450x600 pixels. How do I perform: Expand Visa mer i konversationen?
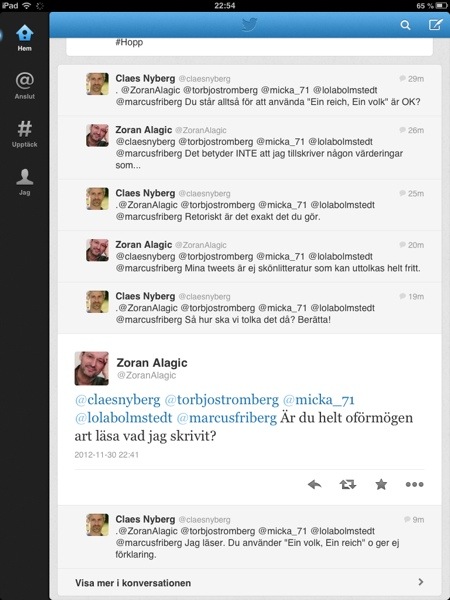tap(249, 583)
